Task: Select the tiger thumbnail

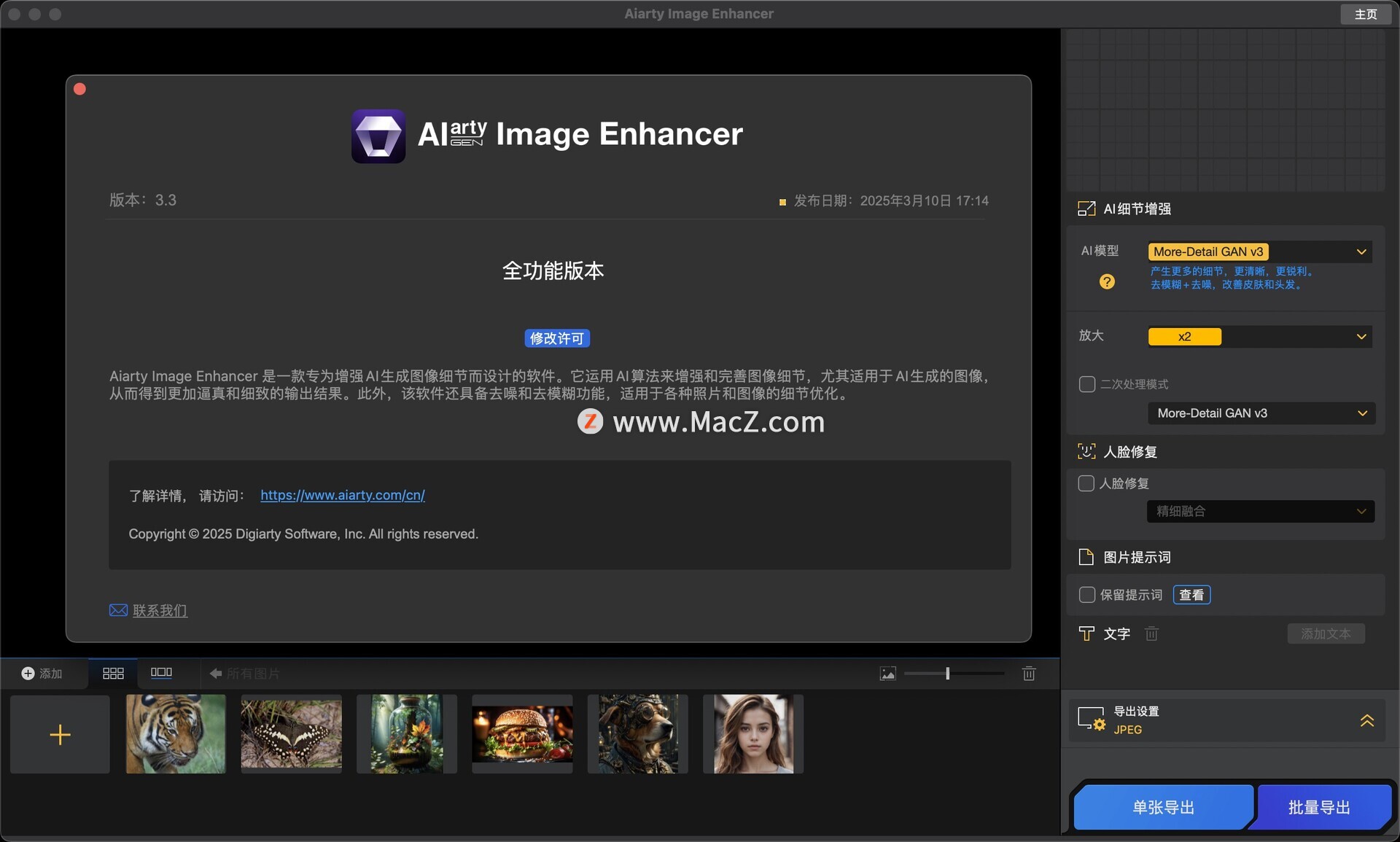Action: (176, 734)
